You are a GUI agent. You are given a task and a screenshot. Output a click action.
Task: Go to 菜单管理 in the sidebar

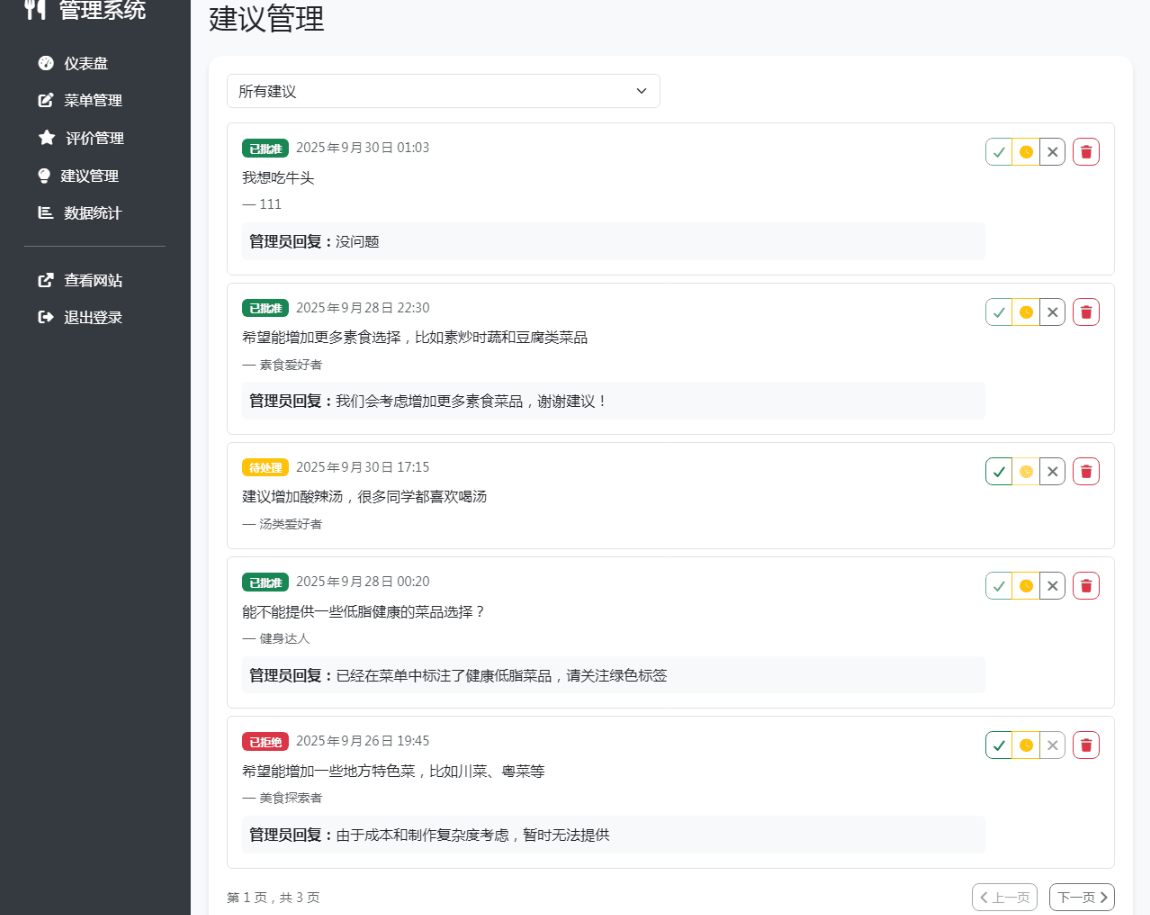(92, 100)
